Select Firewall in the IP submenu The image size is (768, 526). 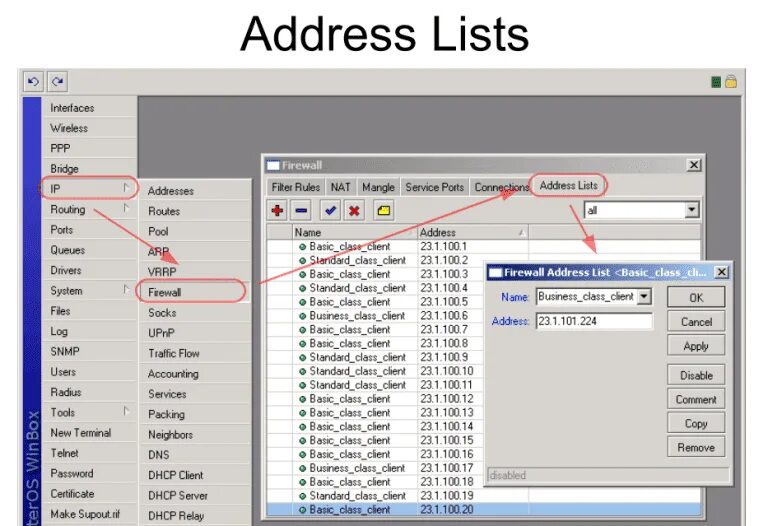click(x=195, y=292)
